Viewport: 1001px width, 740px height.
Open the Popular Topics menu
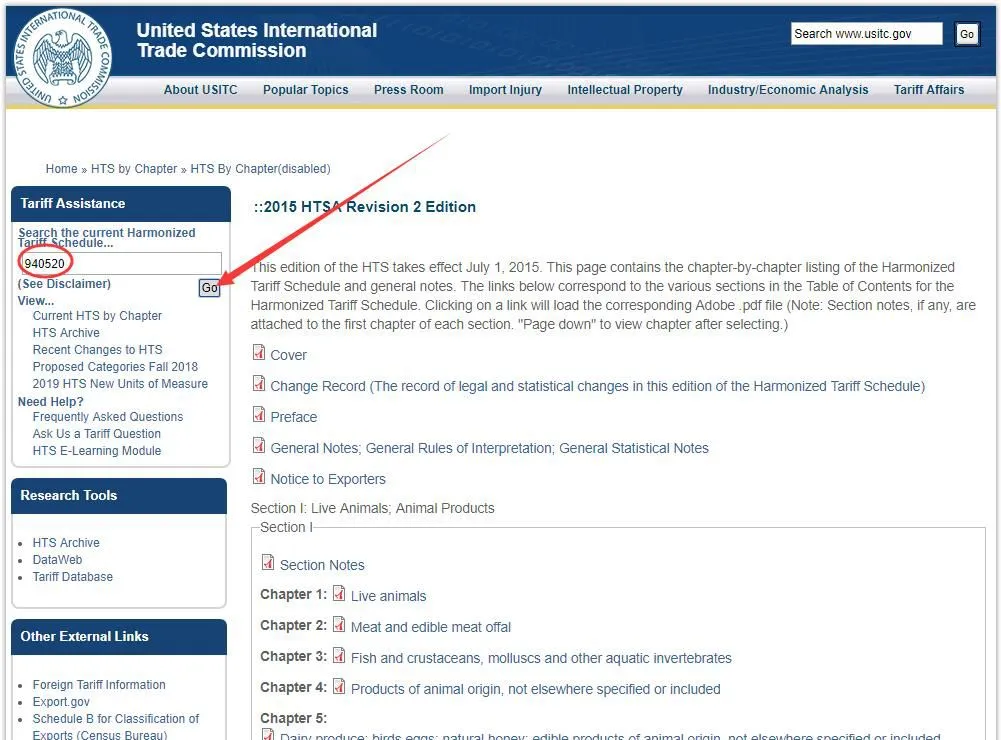point(306,90)
